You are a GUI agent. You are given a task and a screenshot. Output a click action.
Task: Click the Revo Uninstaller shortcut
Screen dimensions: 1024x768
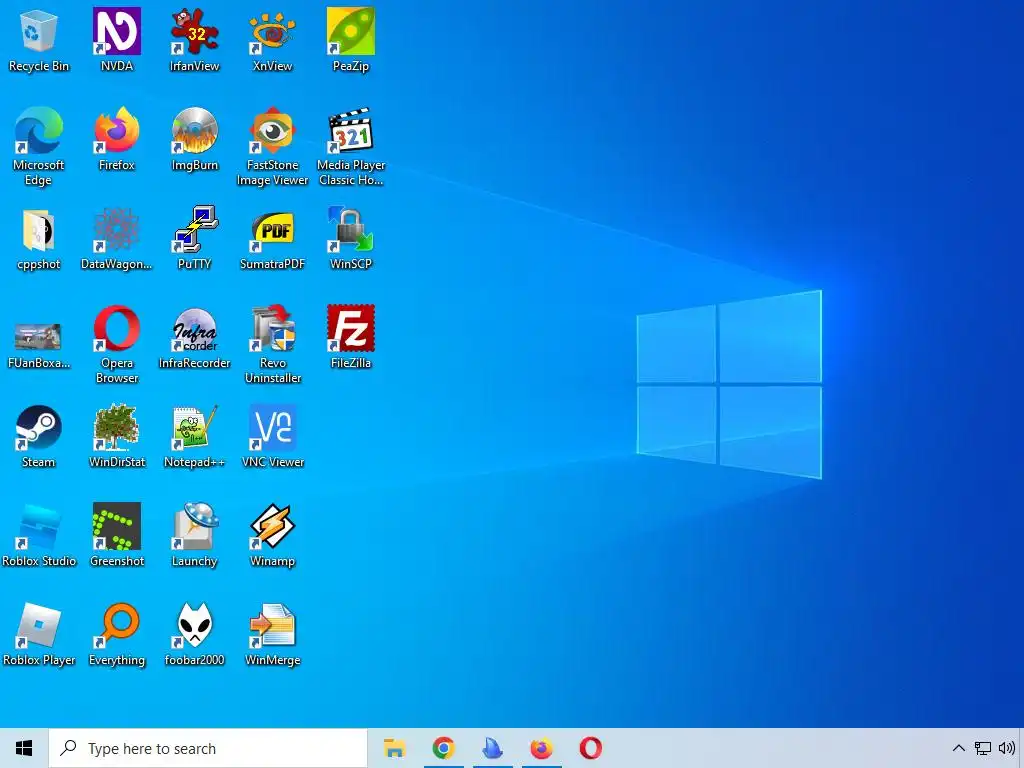click(272, 345)
